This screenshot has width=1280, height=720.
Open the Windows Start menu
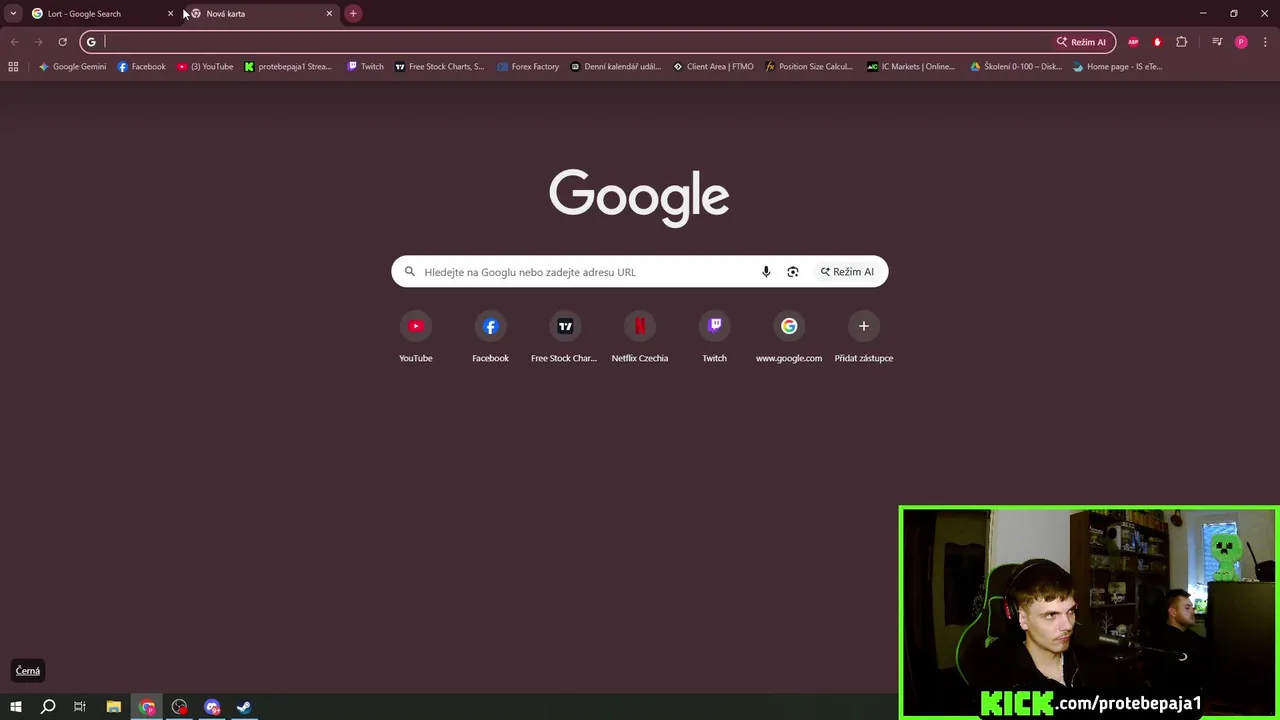(15, 707)
